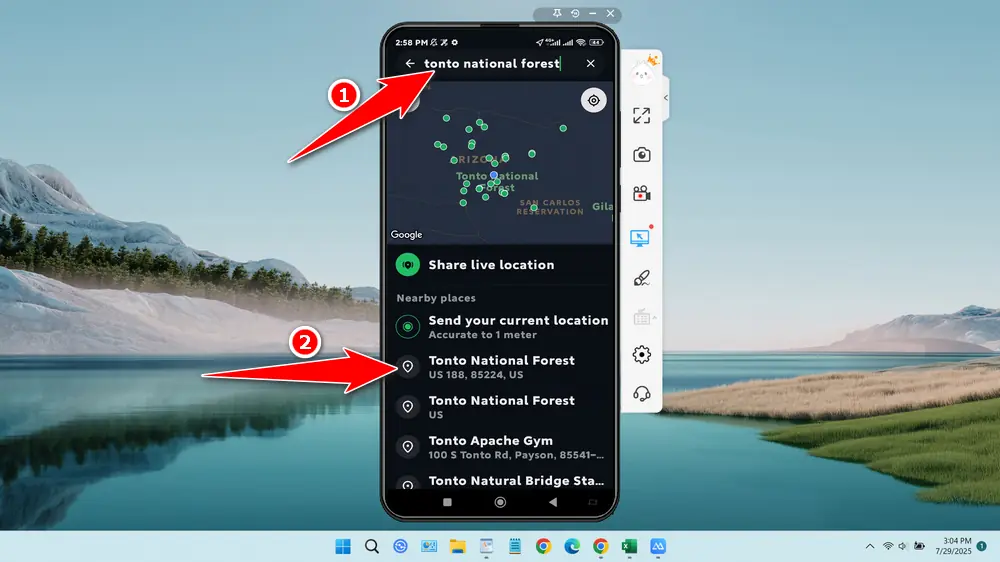Tap the back arrow in search bar
This screenshot has height=562, width=1000.
[409, 63]
